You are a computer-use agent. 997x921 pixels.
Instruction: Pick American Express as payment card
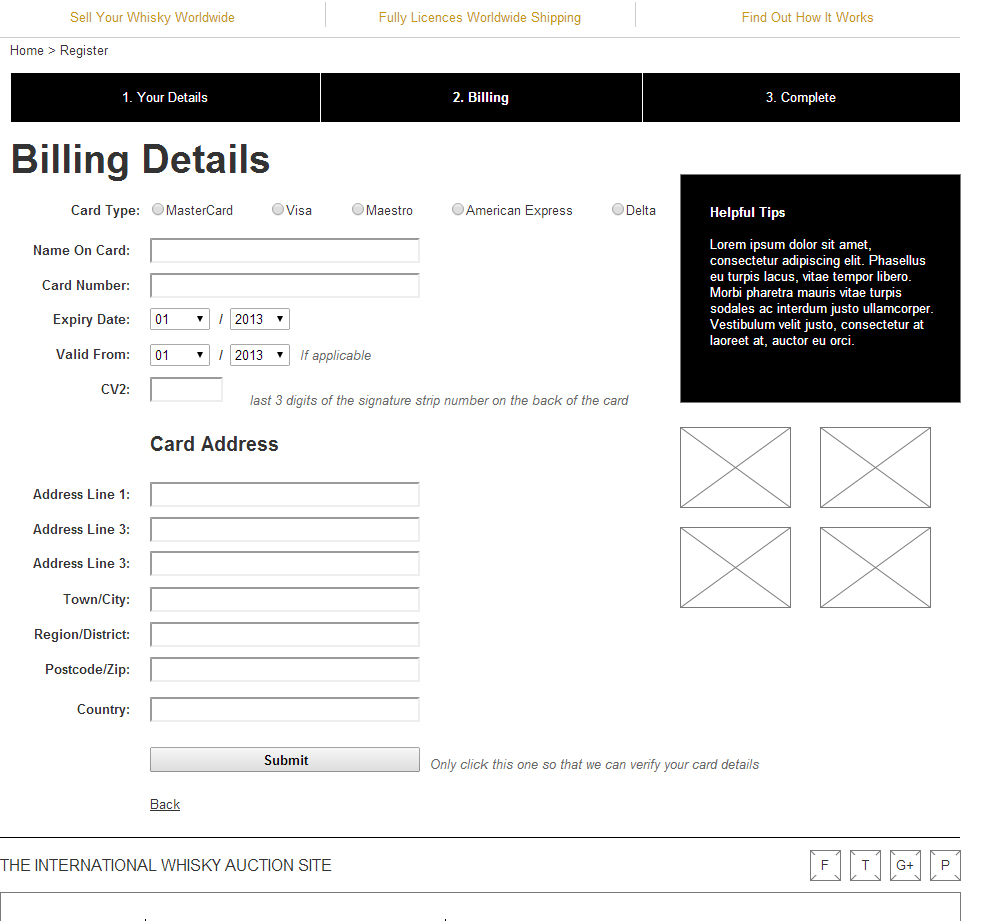tap(457, 209)
